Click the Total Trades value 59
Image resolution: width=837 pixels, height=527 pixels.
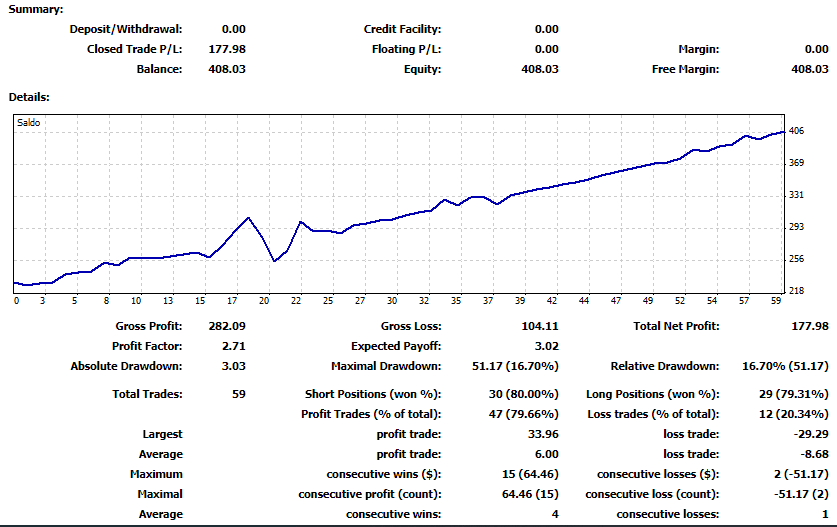click(238, 394)
